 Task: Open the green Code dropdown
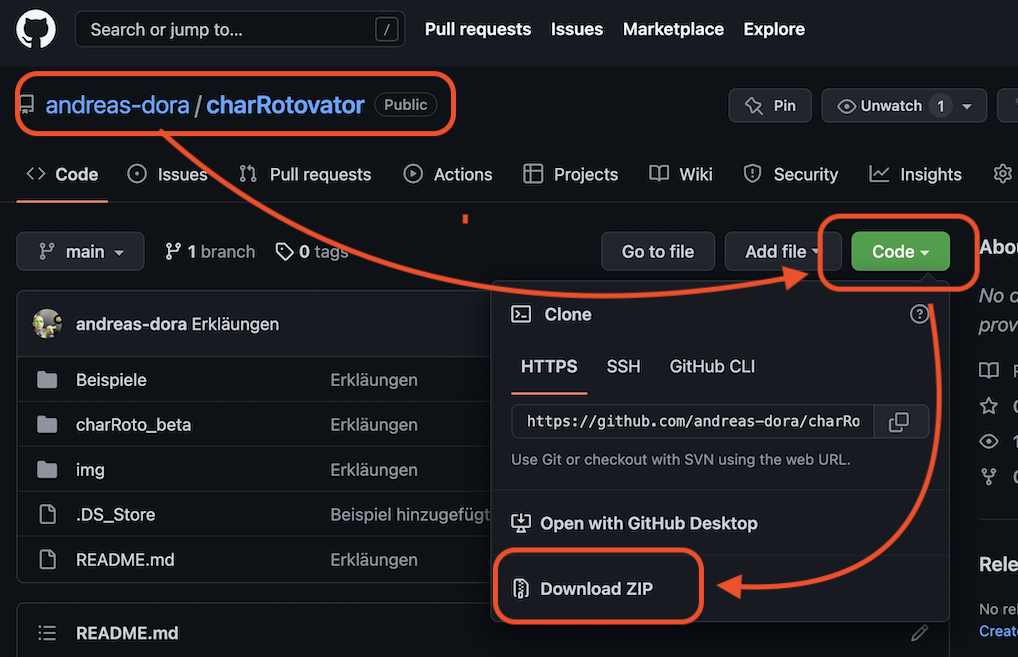pyautogui.click(x=899, y=251)
